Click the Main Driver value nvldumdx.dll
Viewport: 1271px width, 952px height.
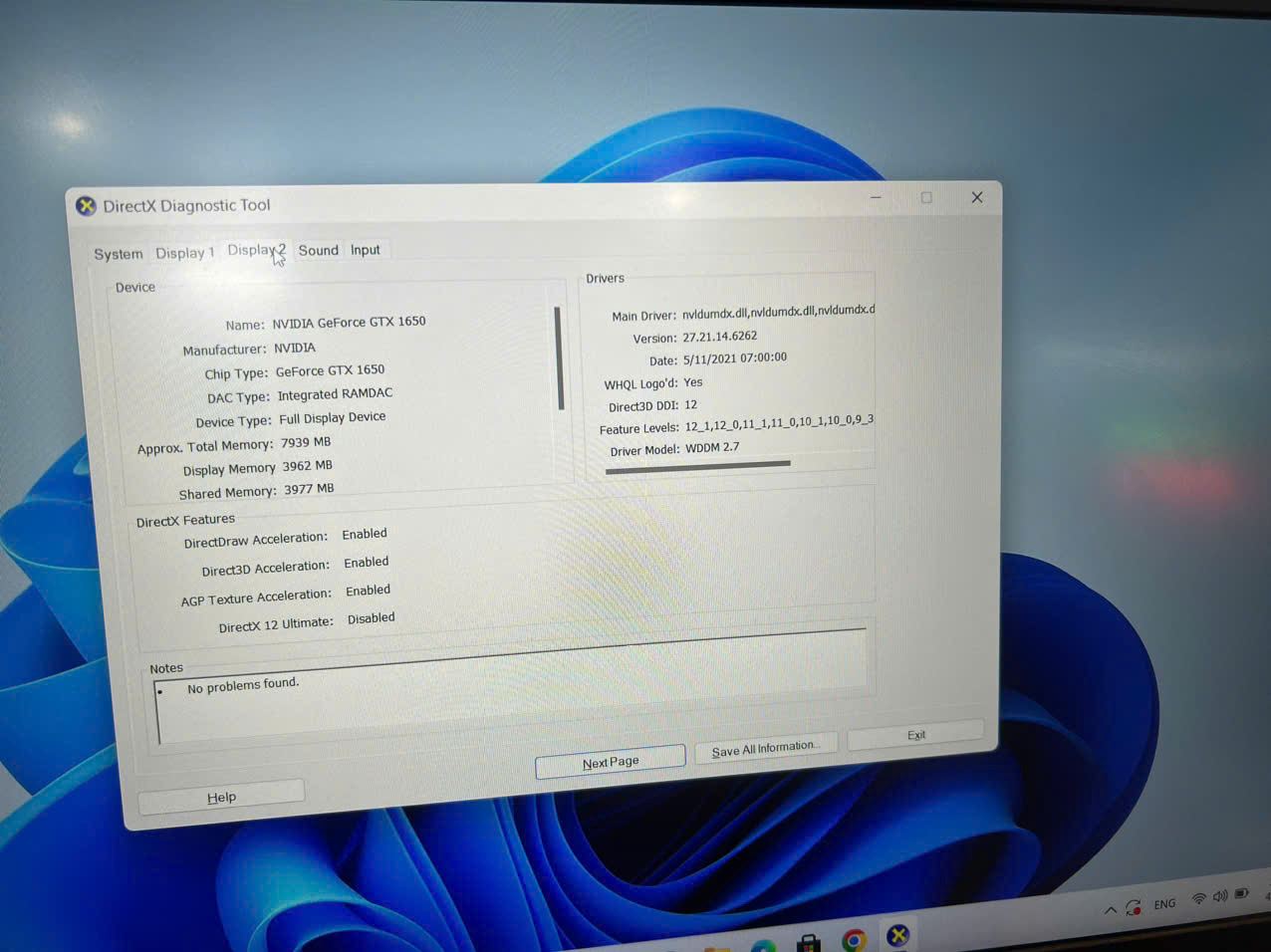click(778, 311)
